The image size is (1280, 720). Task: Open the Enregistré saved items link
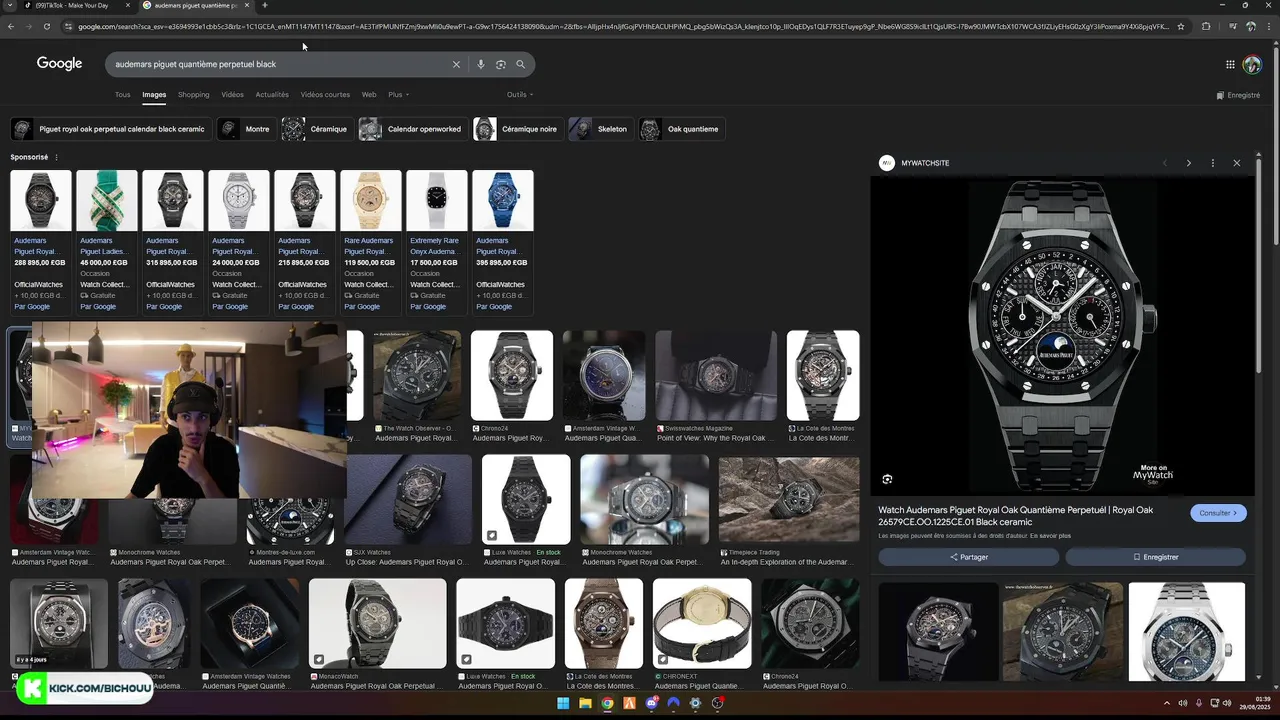point(1238,95)
